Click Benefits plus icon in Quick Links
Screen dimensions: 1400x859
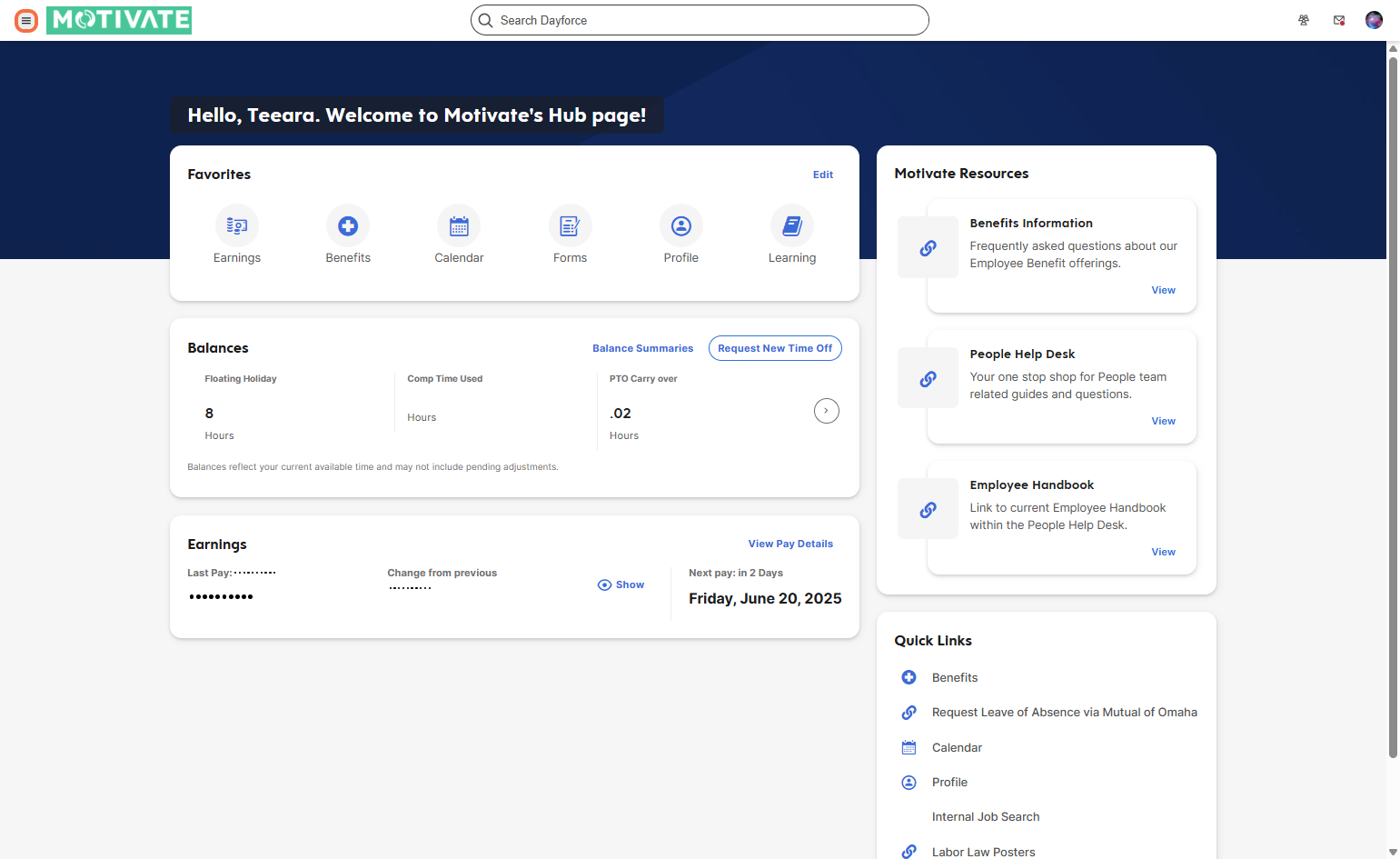pos(909,677)
